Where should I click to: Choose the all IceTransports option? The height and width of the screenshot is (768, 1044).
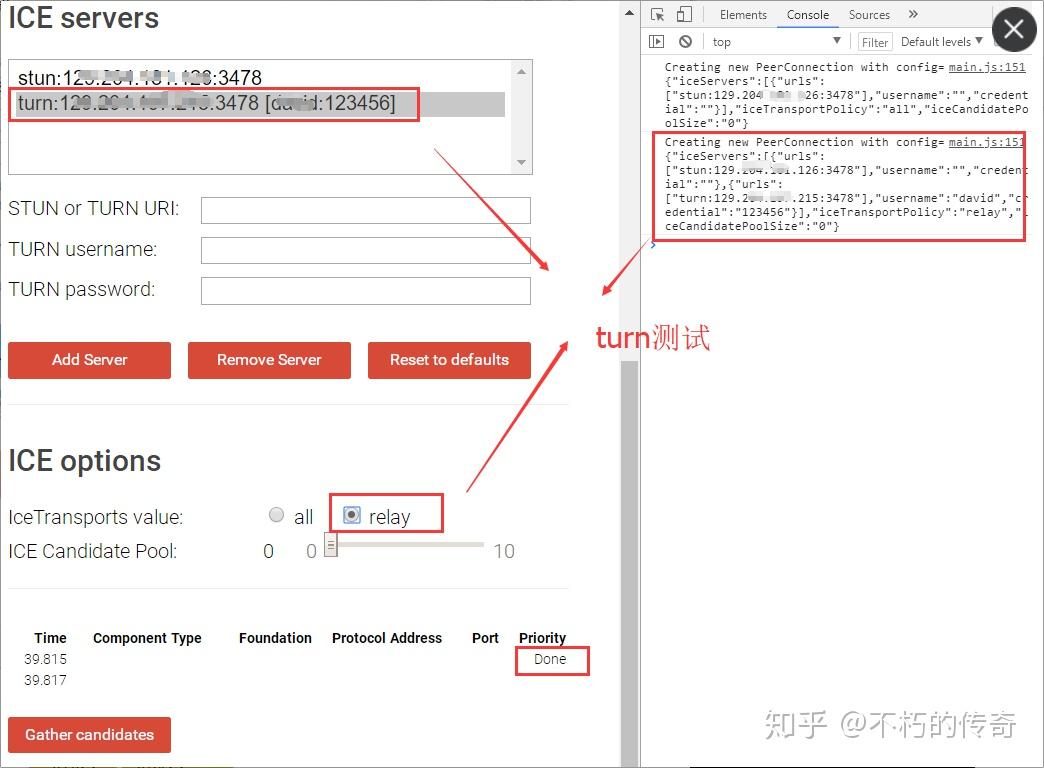[x=276, y=515]
